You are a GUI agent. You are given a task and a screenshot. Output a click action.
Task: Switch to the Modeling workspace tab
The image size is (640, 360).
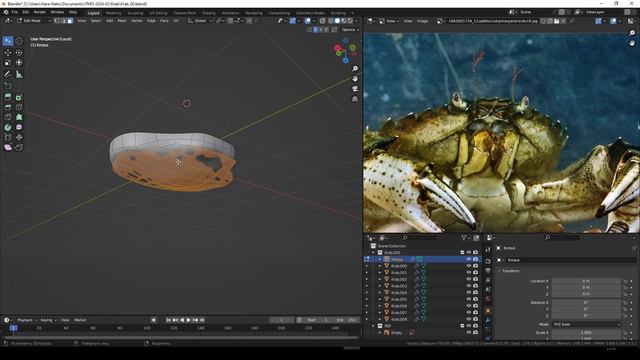click(x=113, y=13)
